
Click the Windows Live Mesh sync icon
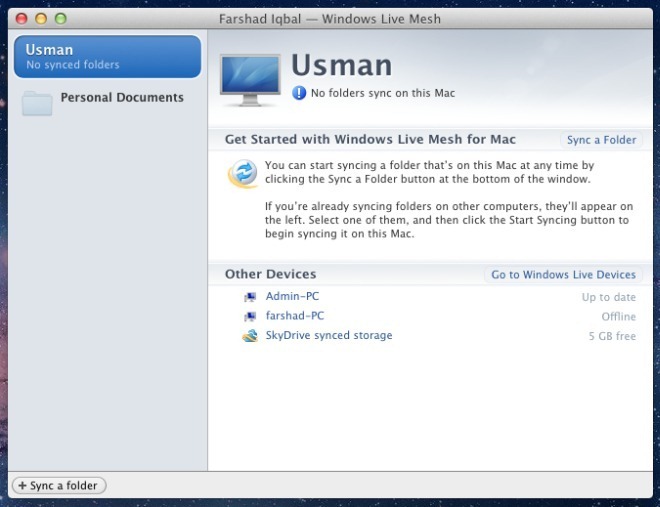[x=243, y=173]
